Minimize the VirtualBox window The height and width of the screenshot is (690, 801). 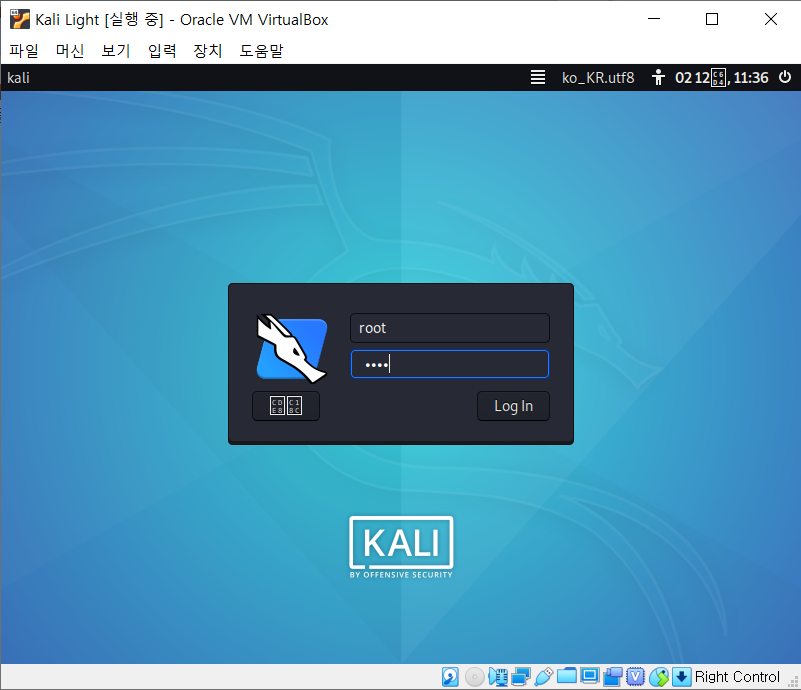click(654, 19)
